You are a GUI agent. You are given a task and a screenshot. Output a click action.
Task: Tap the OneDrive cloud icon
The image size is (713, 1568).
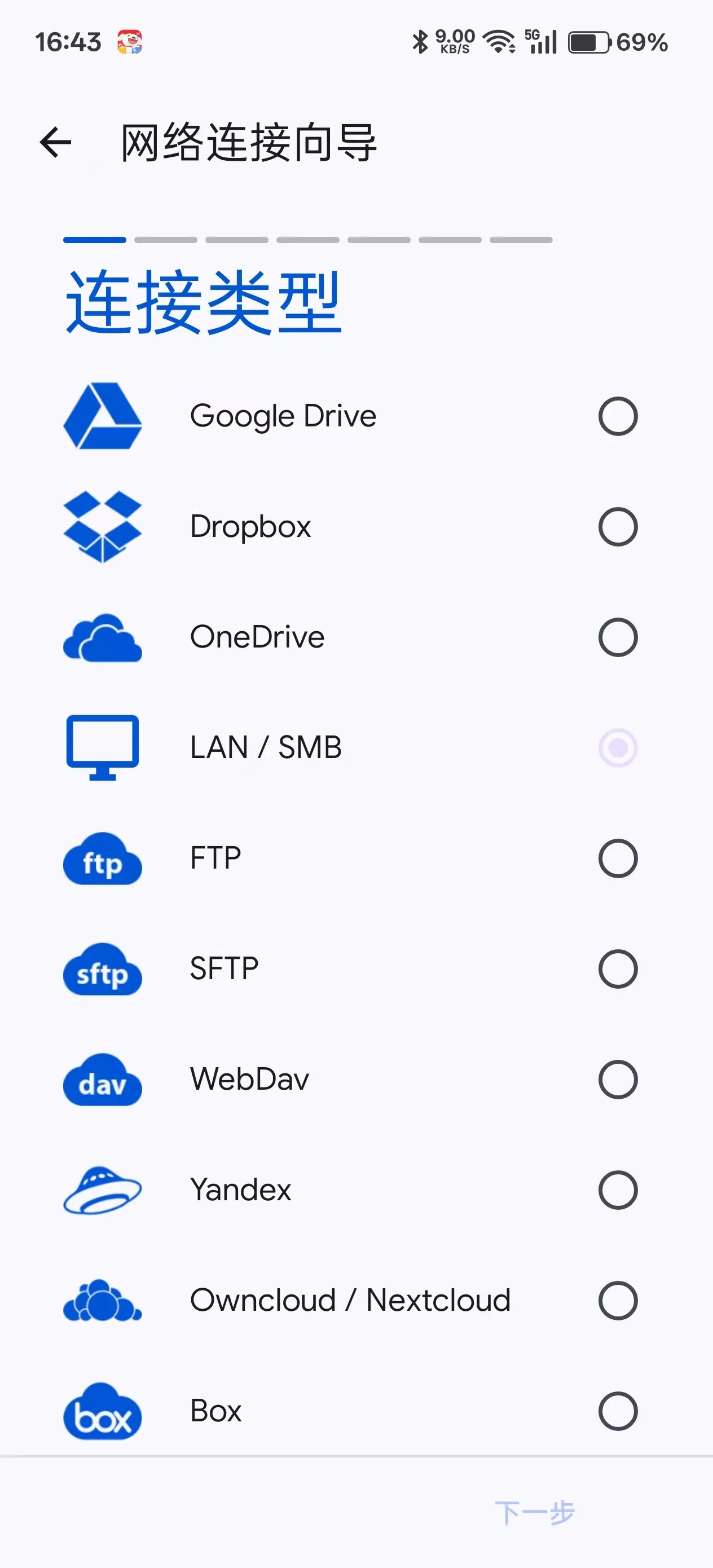102,637
